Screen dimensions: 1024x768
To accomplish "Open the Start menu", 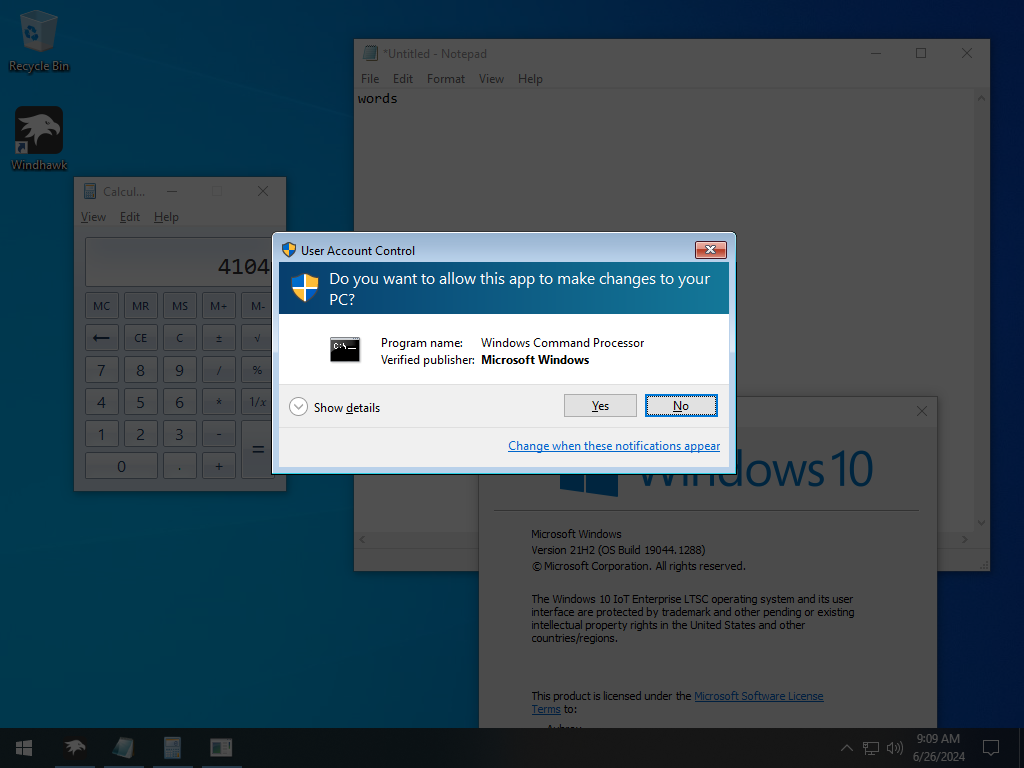I will coord(23,748).
